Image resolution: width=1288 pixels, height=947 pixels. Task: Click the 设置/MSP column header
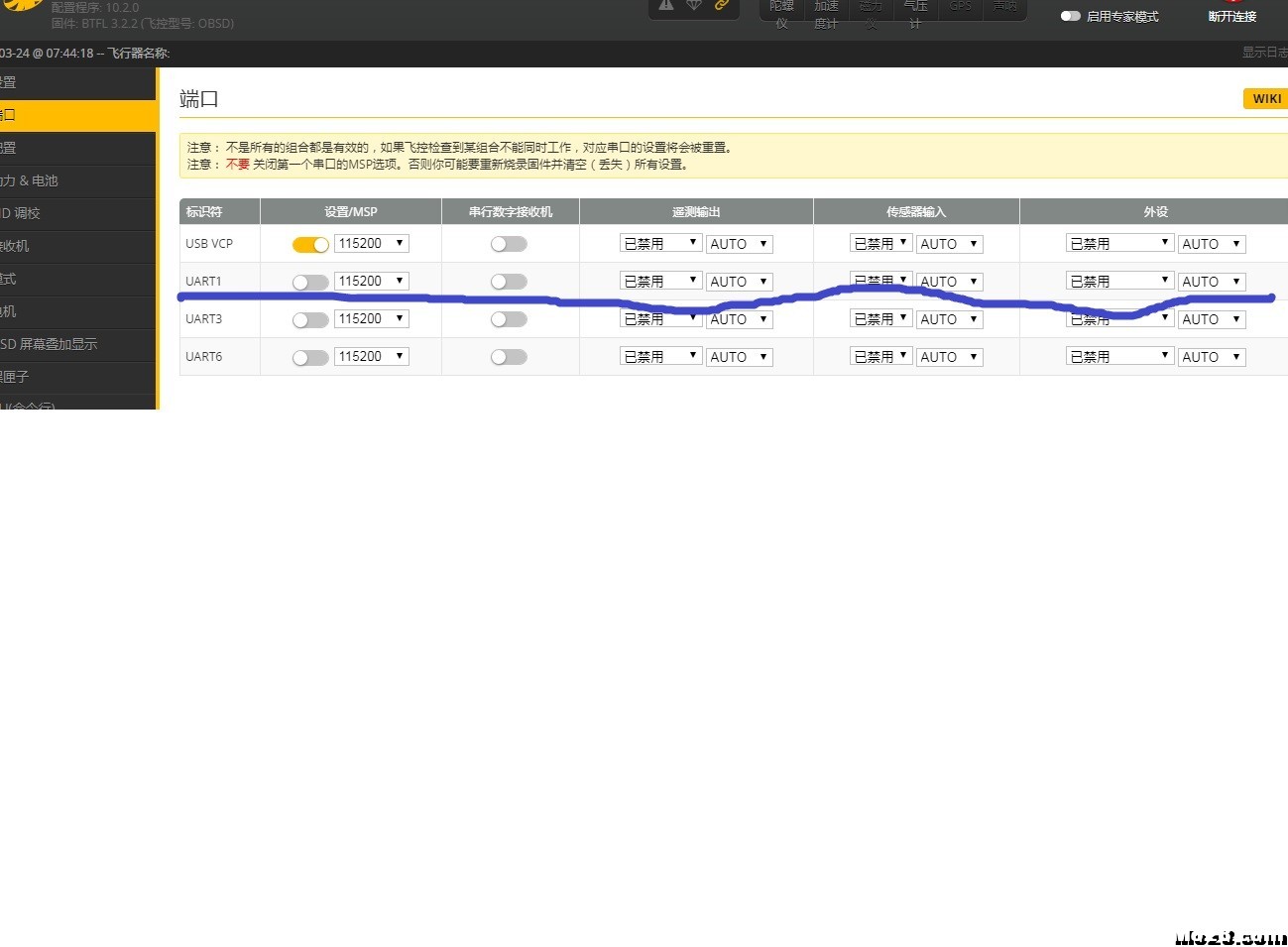pyautogui.click(x=351, y=211)
